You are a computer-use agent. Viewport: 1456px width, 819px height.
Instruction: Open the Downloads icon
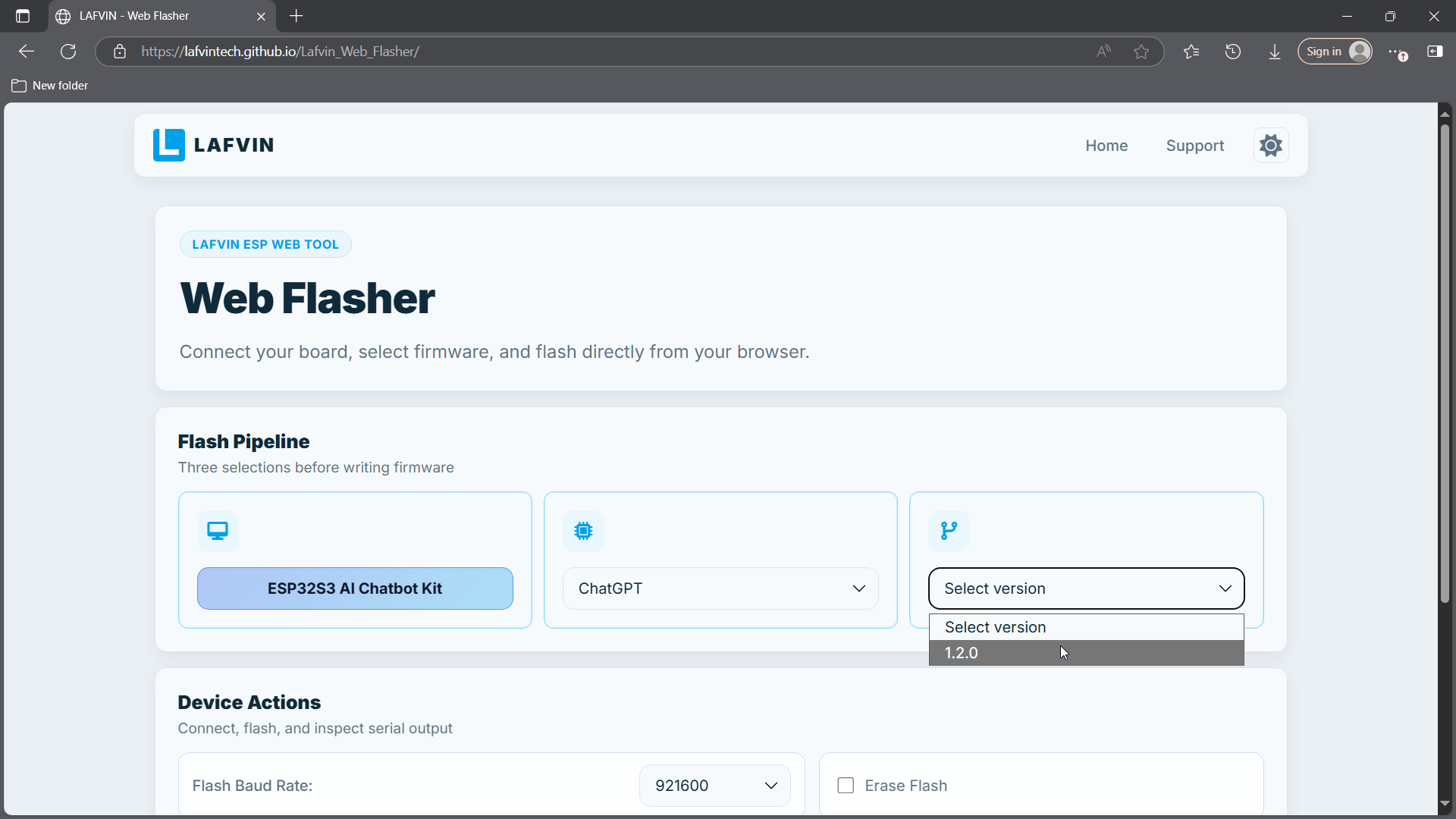pyautogui.click(x=1275, y=52)
